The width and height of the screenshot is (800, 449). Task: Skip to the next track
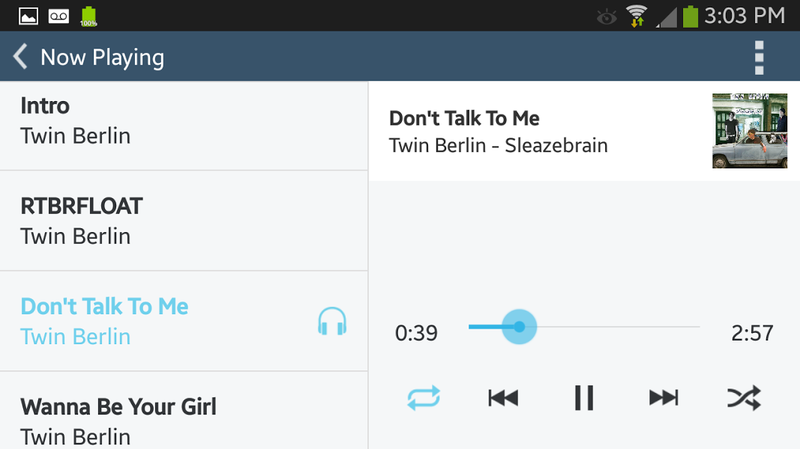[663, 397]
